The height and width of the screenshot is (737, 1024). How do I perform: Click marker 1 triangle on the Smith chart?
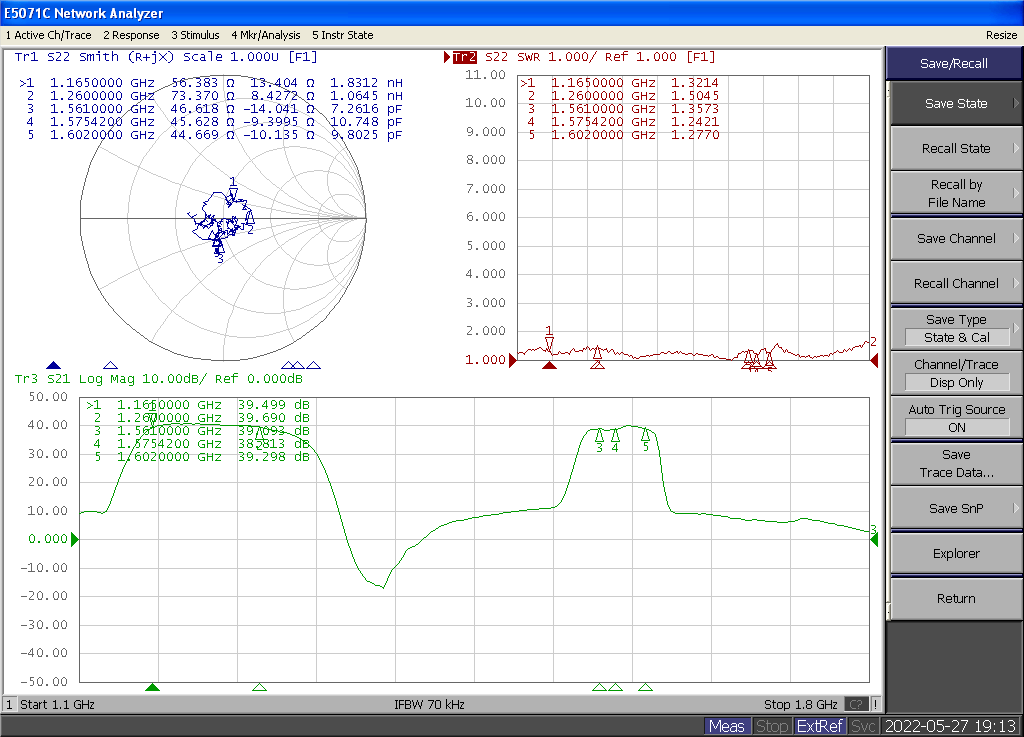[234, 193]
